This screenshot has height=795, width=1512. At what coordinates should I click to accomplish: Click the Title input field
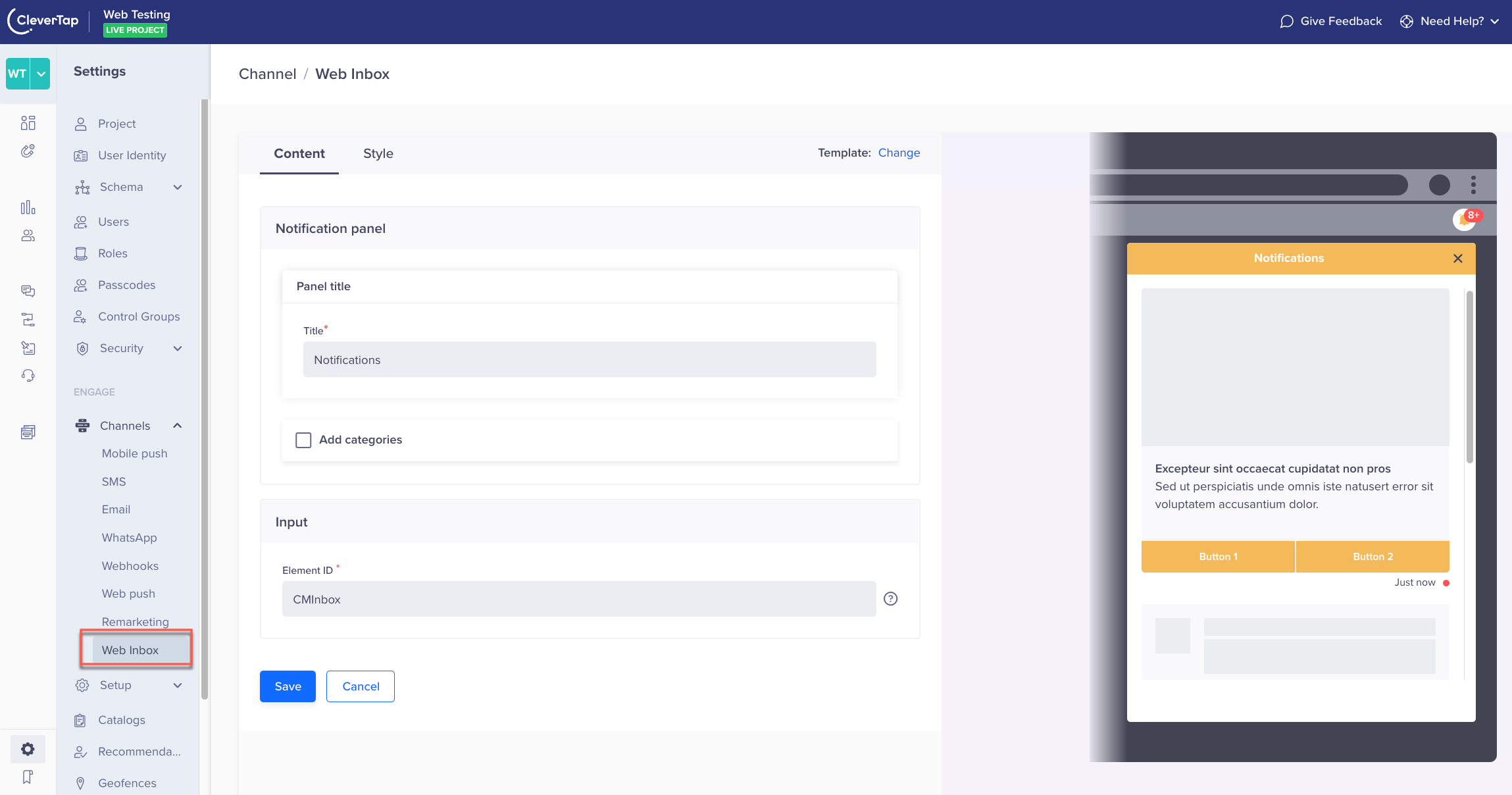[589, 360]
